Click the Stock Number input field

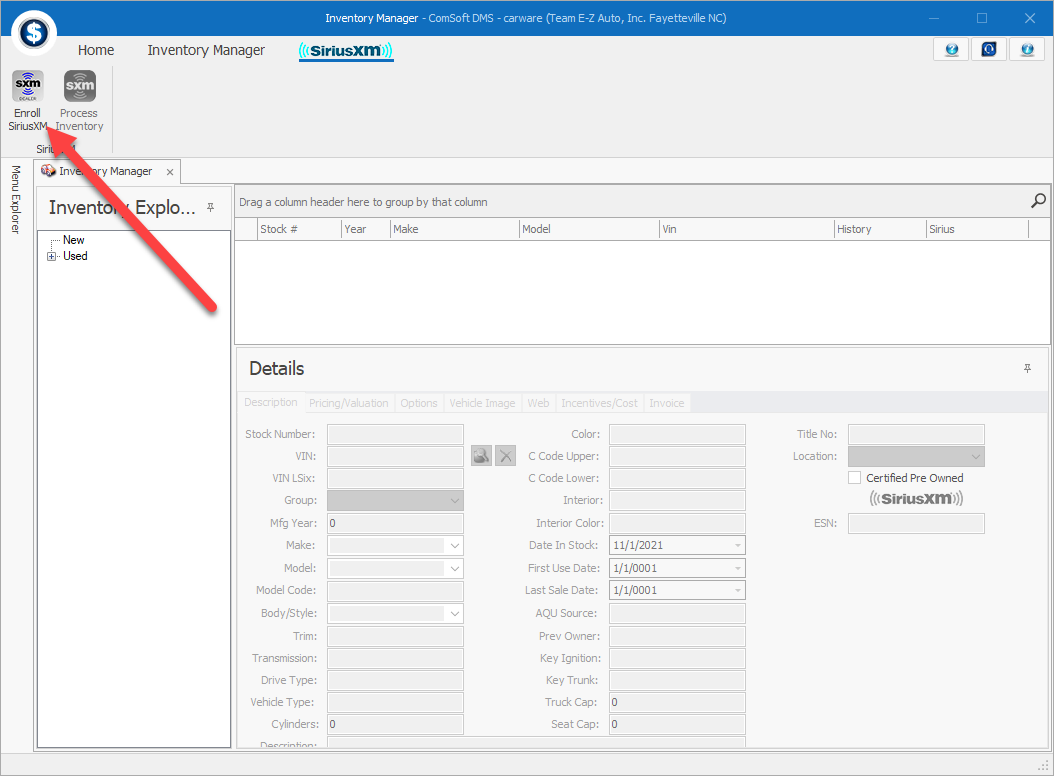(x=395, y=434)
